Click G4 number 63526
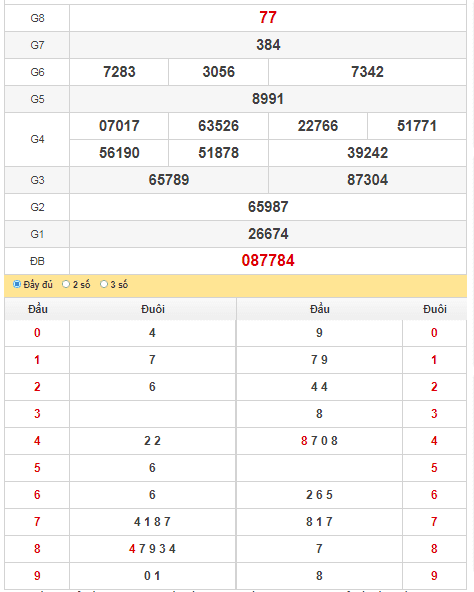Image resolution: width=474 pixels, height=592 pixels. pyautogui.click(x=219, y=126)
